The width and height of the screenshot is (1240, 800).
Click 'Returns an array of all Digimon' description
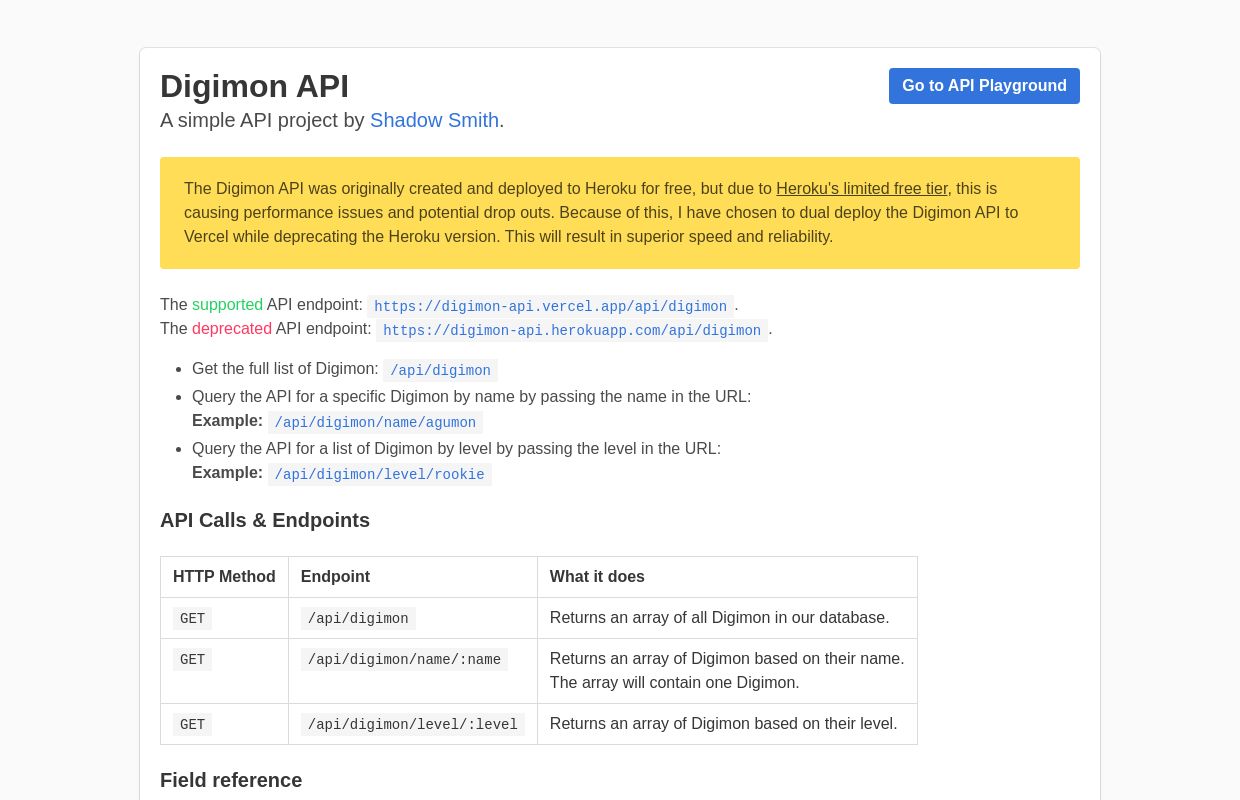(x=719, y=618)
